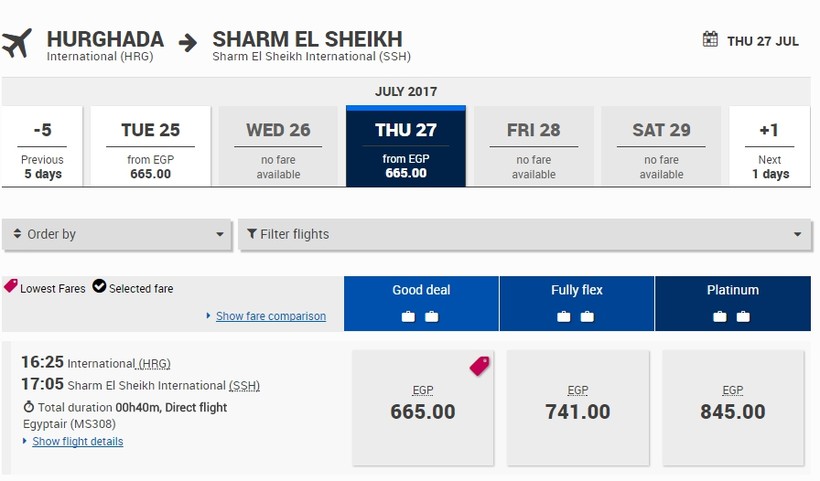This screenshot has width=820, height=481.
Task: Select the TUE 25 date tab
Action: coord(150,146)
